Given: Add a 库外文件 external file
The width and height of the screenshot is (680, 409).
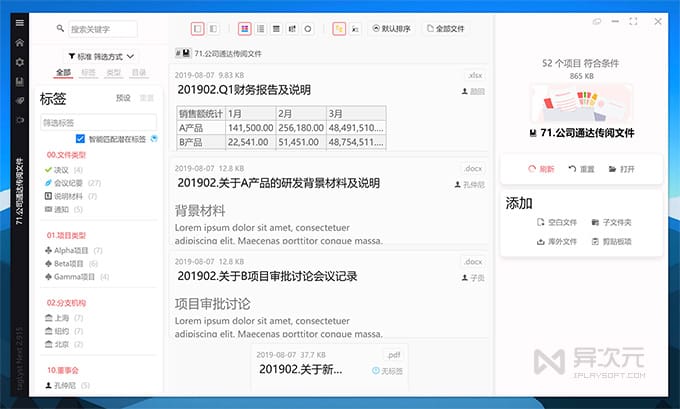Looking at the screenshot, I should [557, 242].
